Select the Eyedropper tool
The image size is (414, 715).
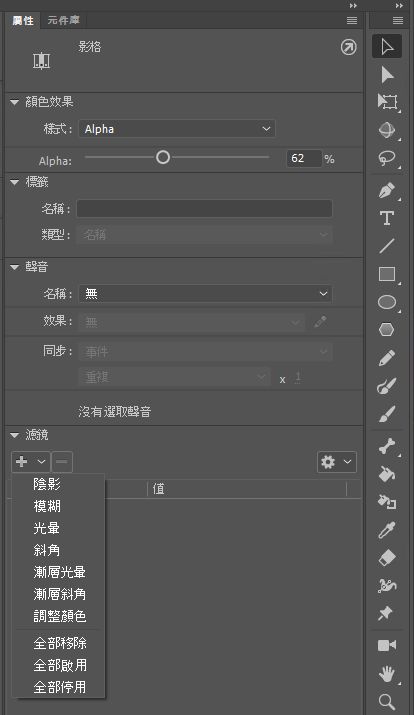tap(387, 530)
